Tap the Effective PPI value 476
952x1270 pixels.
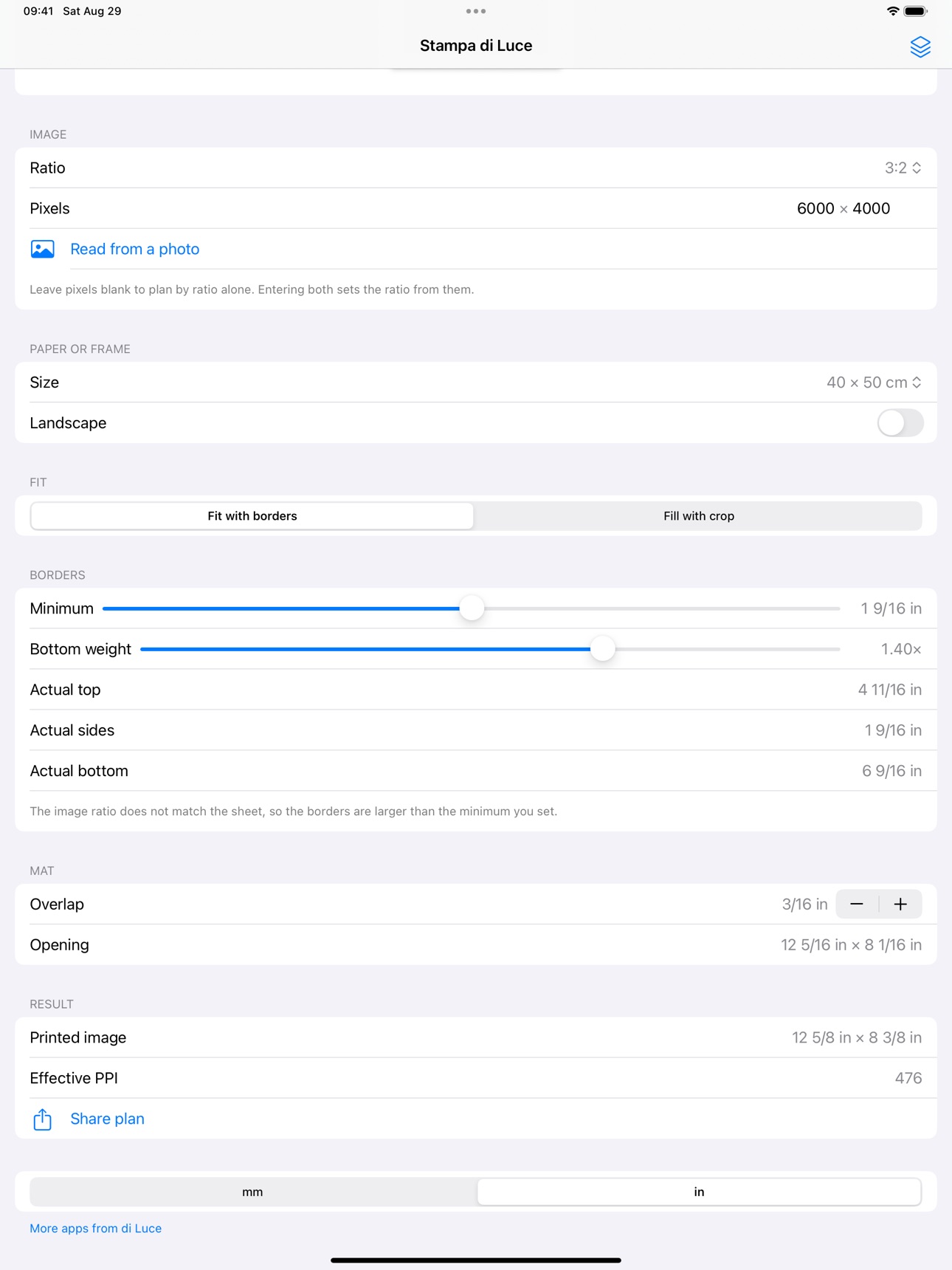click(908, 1078)
